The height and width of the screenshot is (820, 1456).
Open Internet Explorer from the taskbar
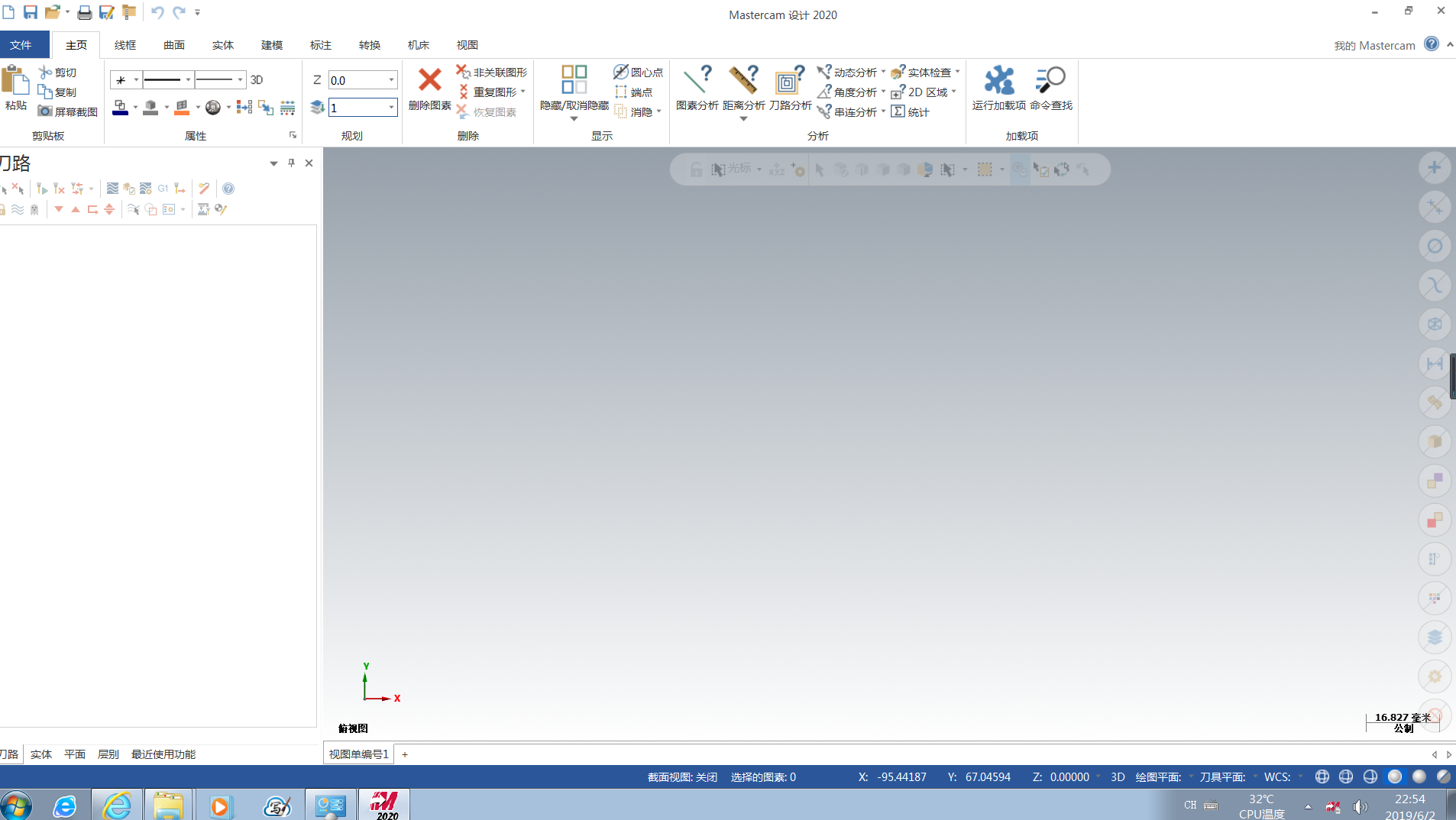(117, 805)
